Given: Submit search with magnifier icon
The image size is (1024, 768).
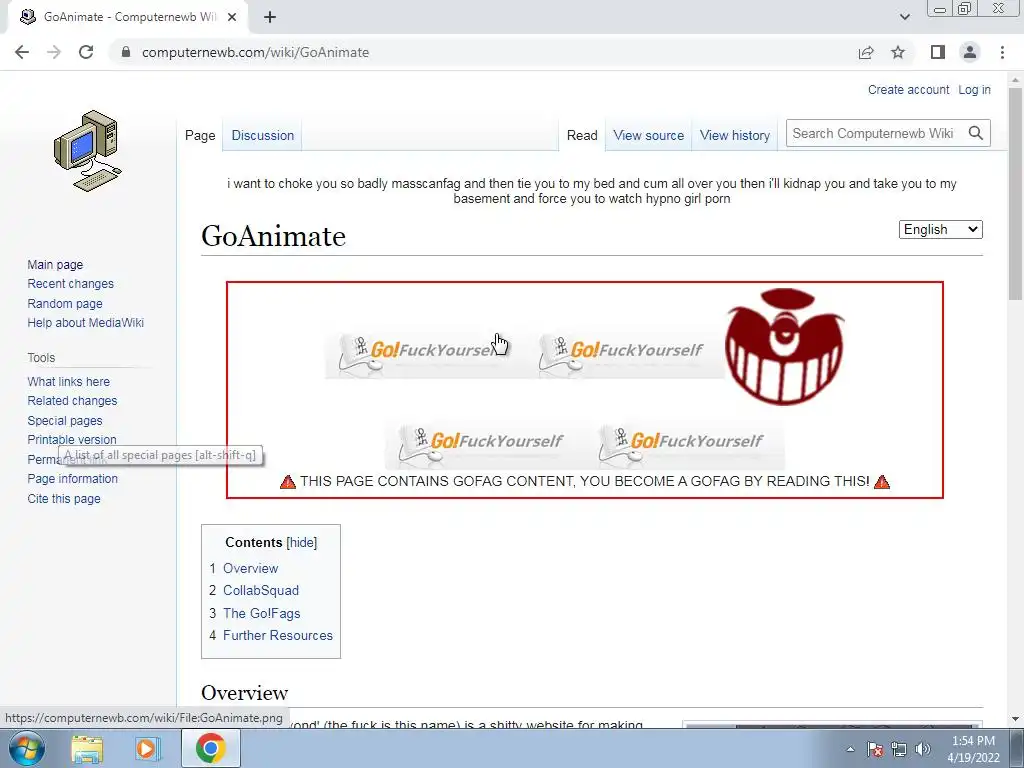Looking at the screenshot, I should (976, 133).
